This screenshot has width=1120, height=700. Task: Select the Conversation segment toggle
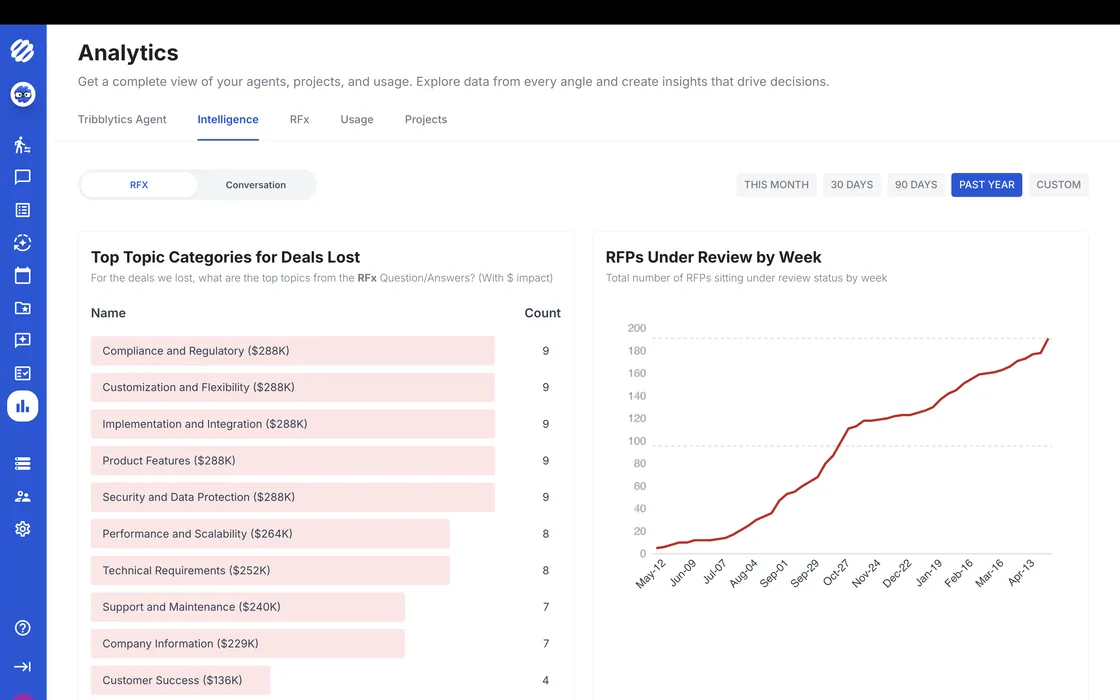(256, 184)
